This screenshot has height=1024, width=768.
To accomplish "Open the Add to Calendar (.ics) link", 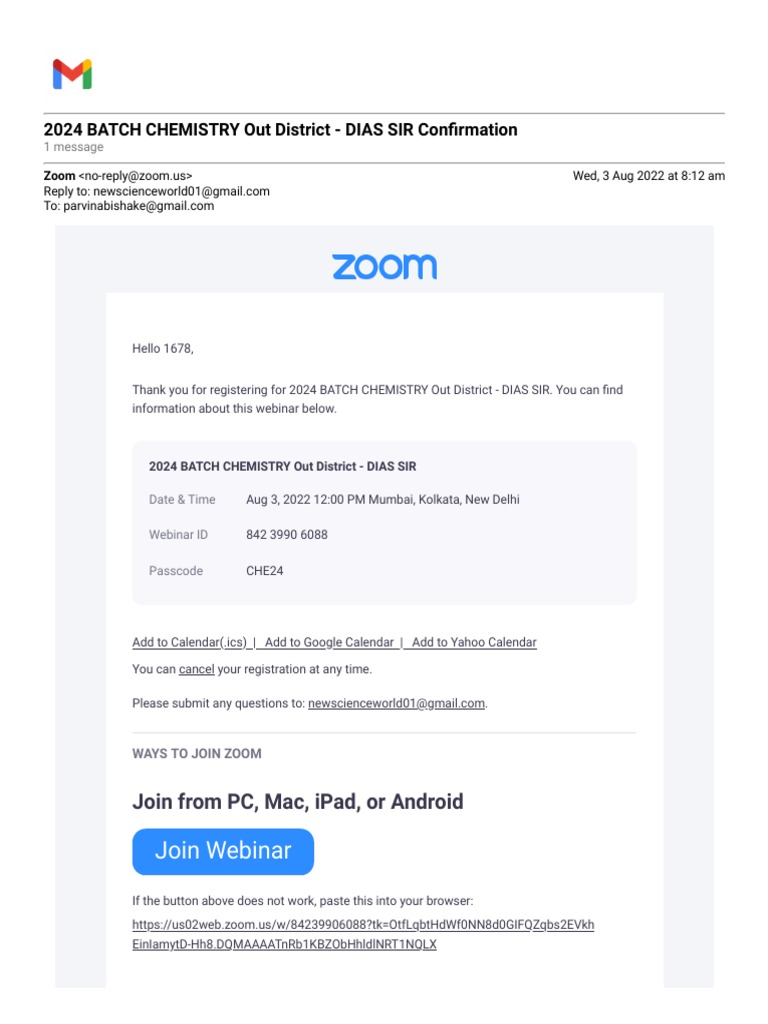I will pyautogui.click(x=190, y=642).
